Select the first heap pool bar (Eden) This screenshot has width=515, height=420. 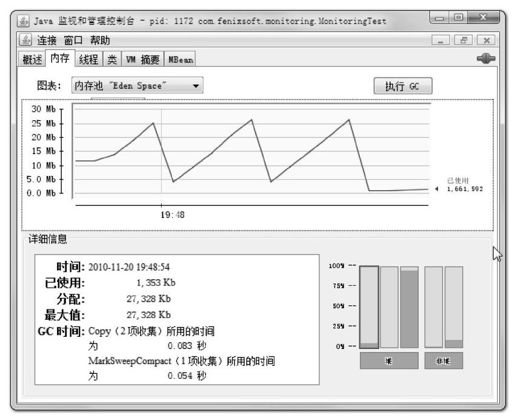click(x=369, y=307)
